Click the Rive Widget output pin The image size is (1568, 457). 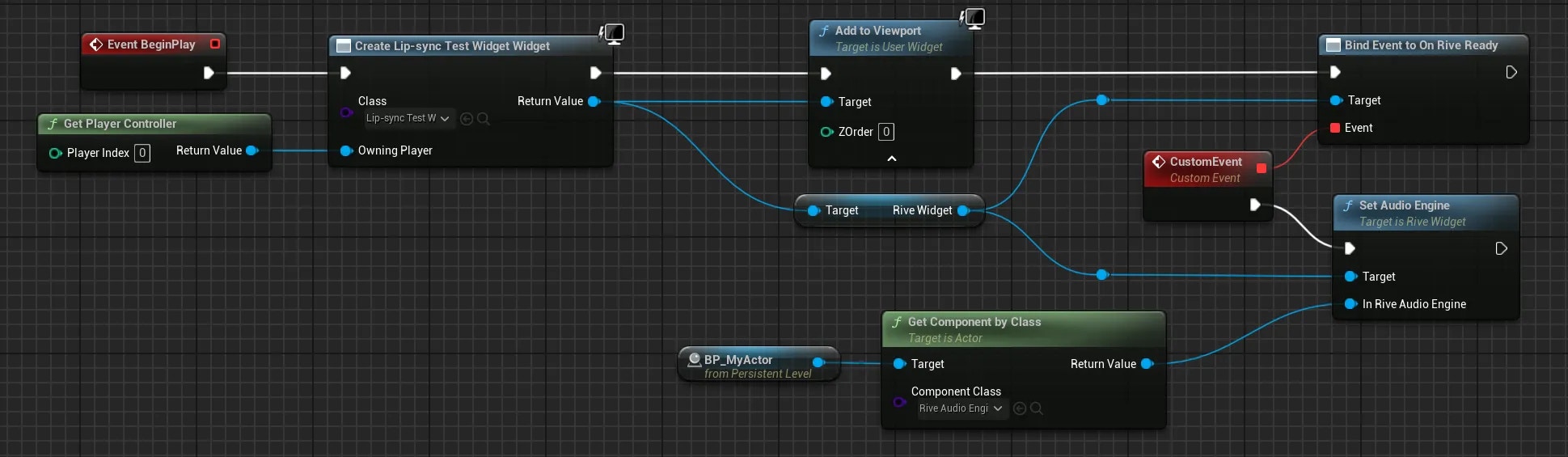963,210
